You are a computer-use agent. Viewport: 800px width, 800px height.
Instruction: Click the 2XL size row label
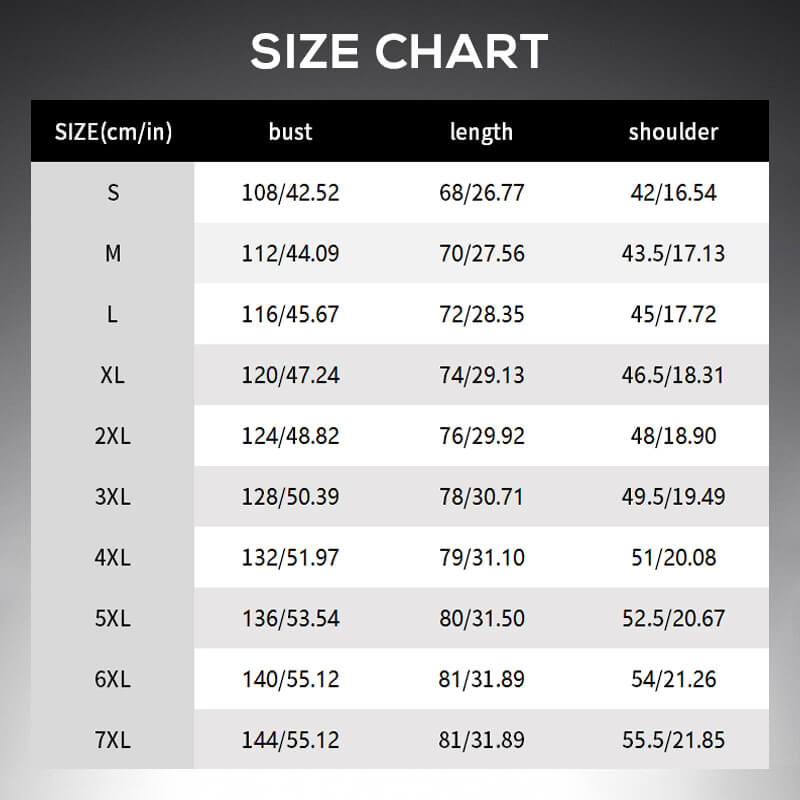click(113, 436)
